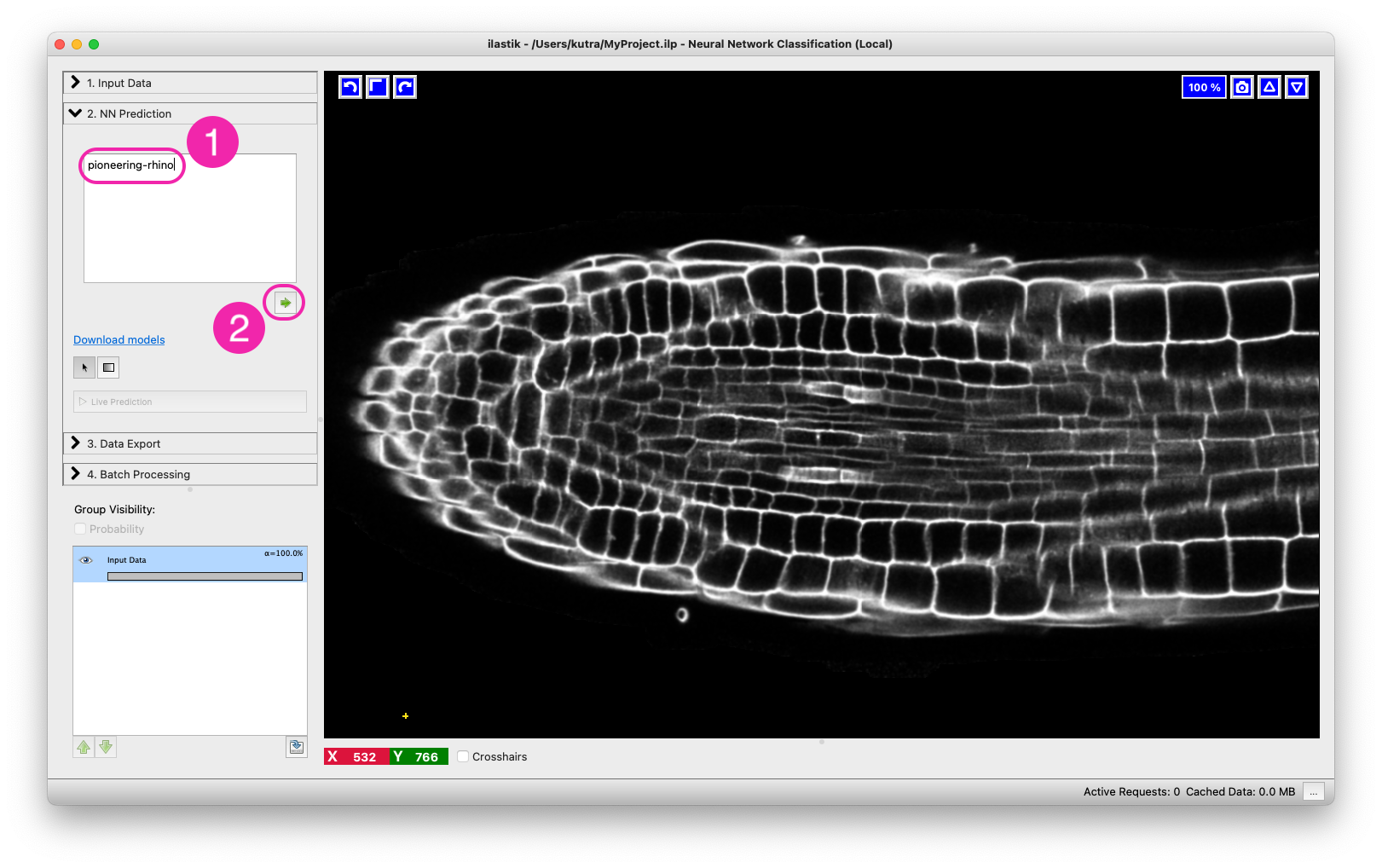1382x868 pixels.
Task: Click the green arrow model load button
Action: [285, 303]
